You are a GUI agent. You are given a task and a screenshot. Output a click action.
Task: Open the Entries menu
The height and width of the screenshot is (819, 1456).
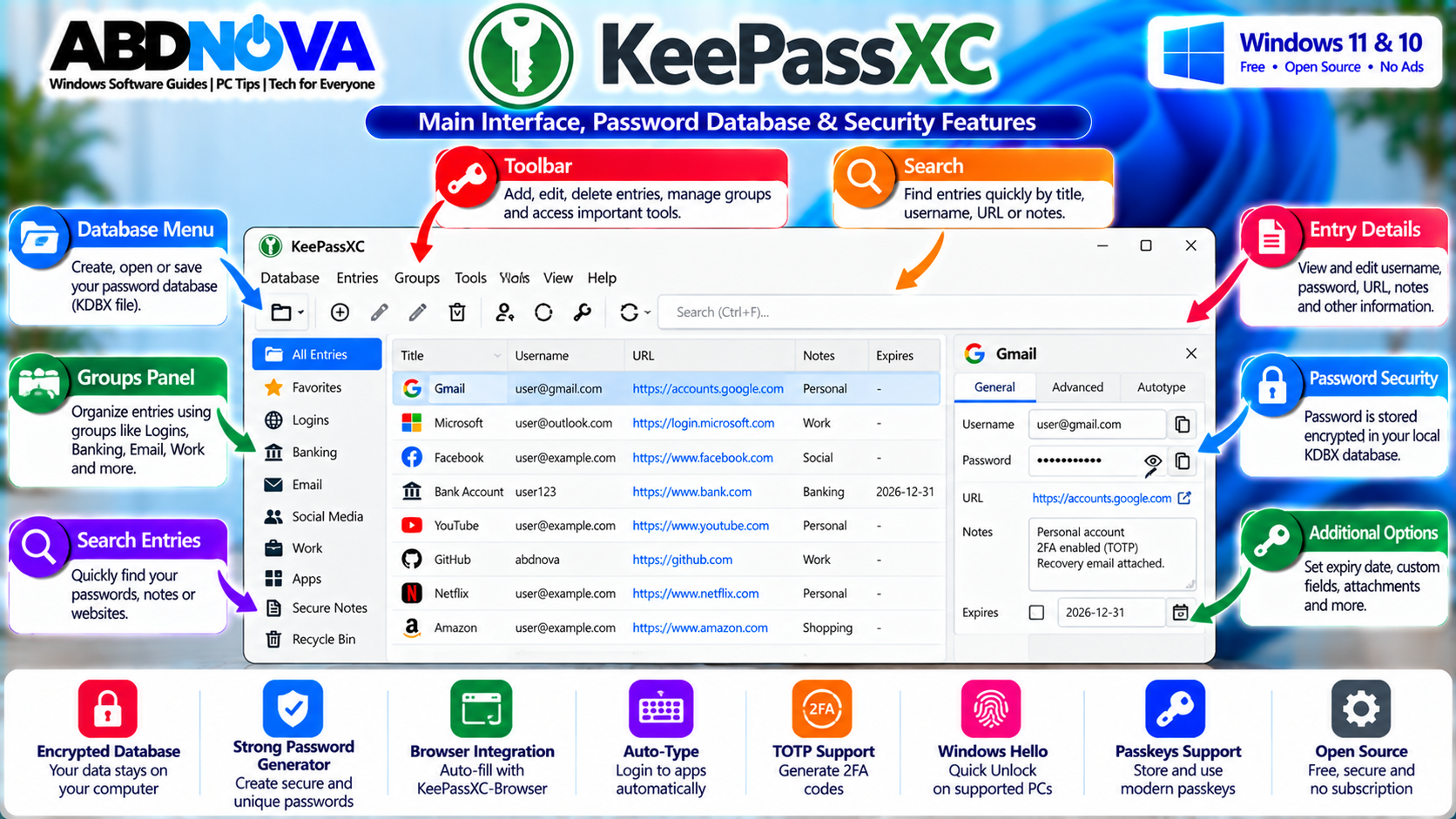pos(357,278)
